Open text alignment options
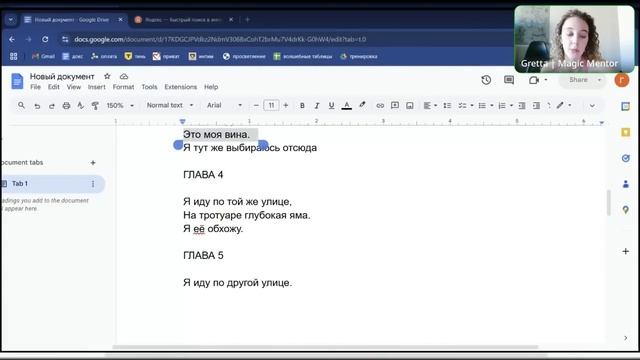 (430, 106)
